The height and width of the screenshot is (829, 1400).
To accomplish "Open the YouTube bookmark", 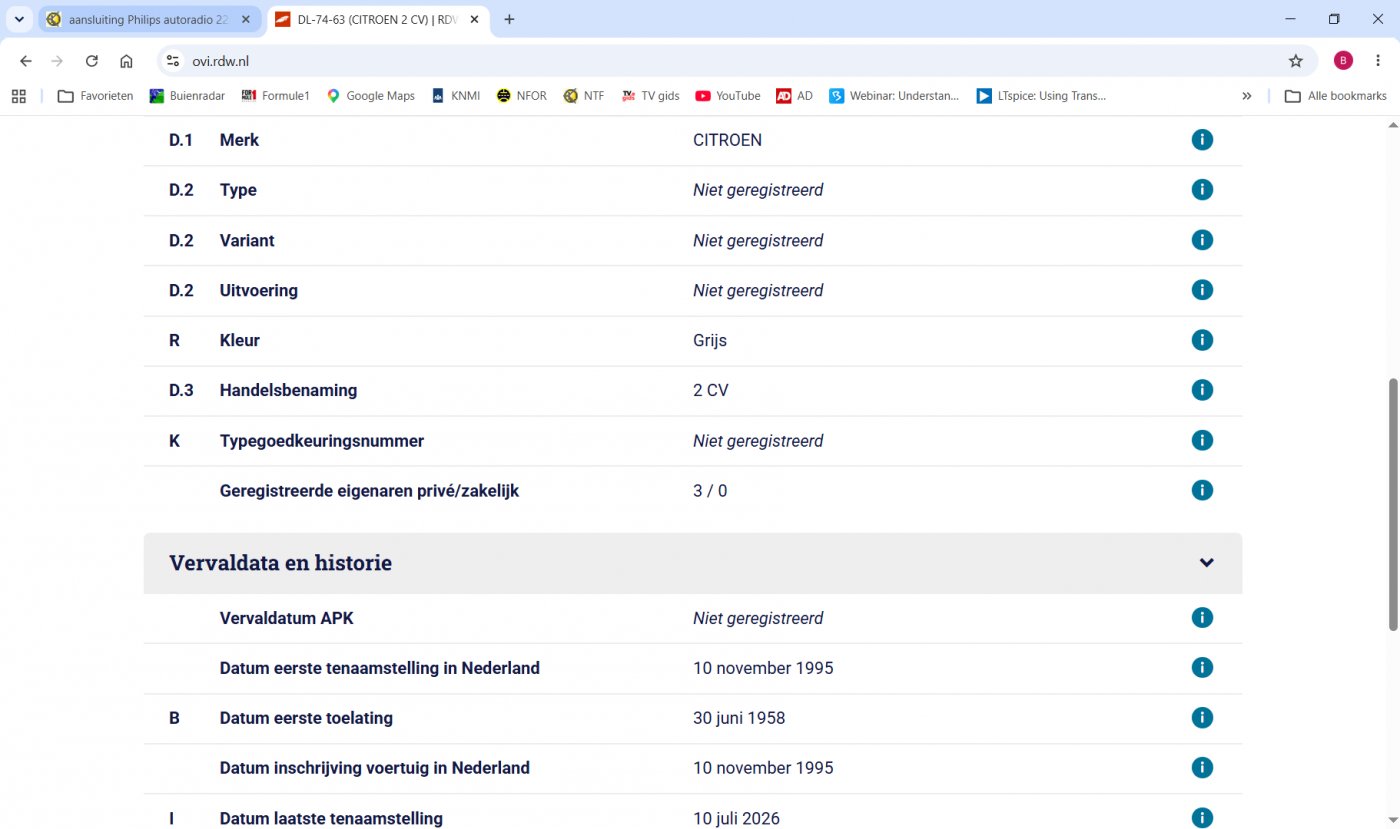I will tap(728, 96).
